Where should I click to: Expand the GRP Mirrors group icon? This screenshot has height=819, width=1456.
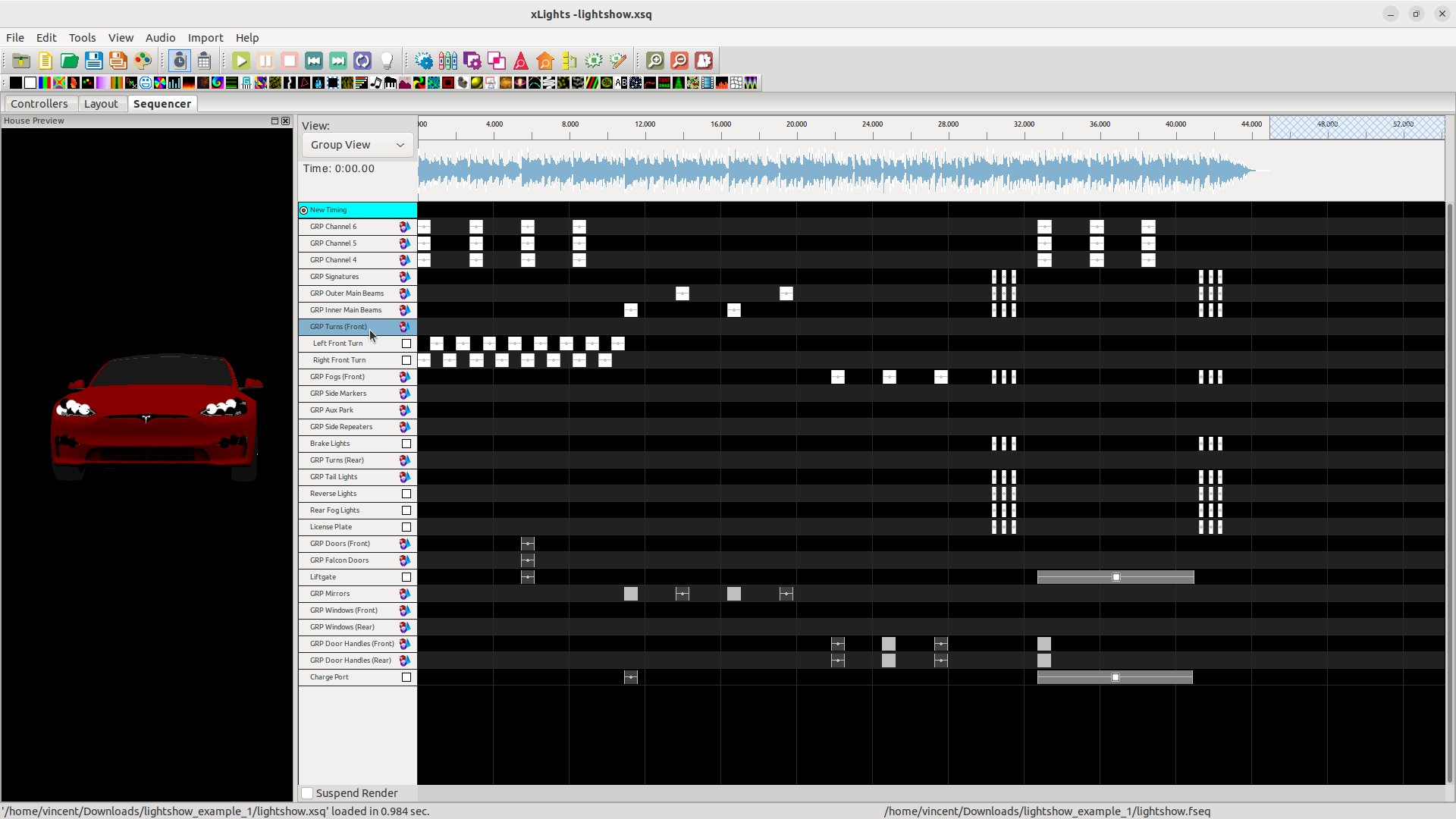(404, 594)
